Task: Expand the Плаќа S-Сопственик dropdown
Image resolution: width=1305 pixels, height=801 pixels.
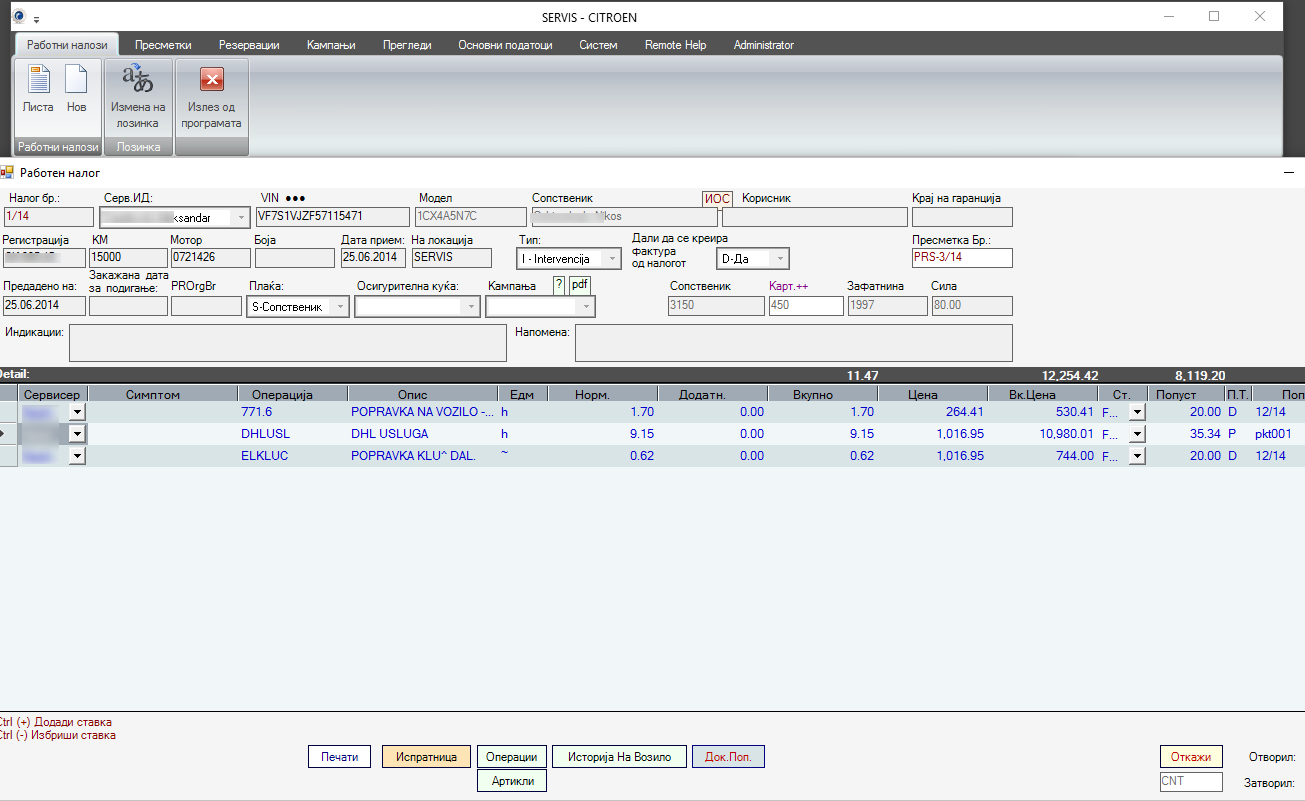Action: coord(341,307)
